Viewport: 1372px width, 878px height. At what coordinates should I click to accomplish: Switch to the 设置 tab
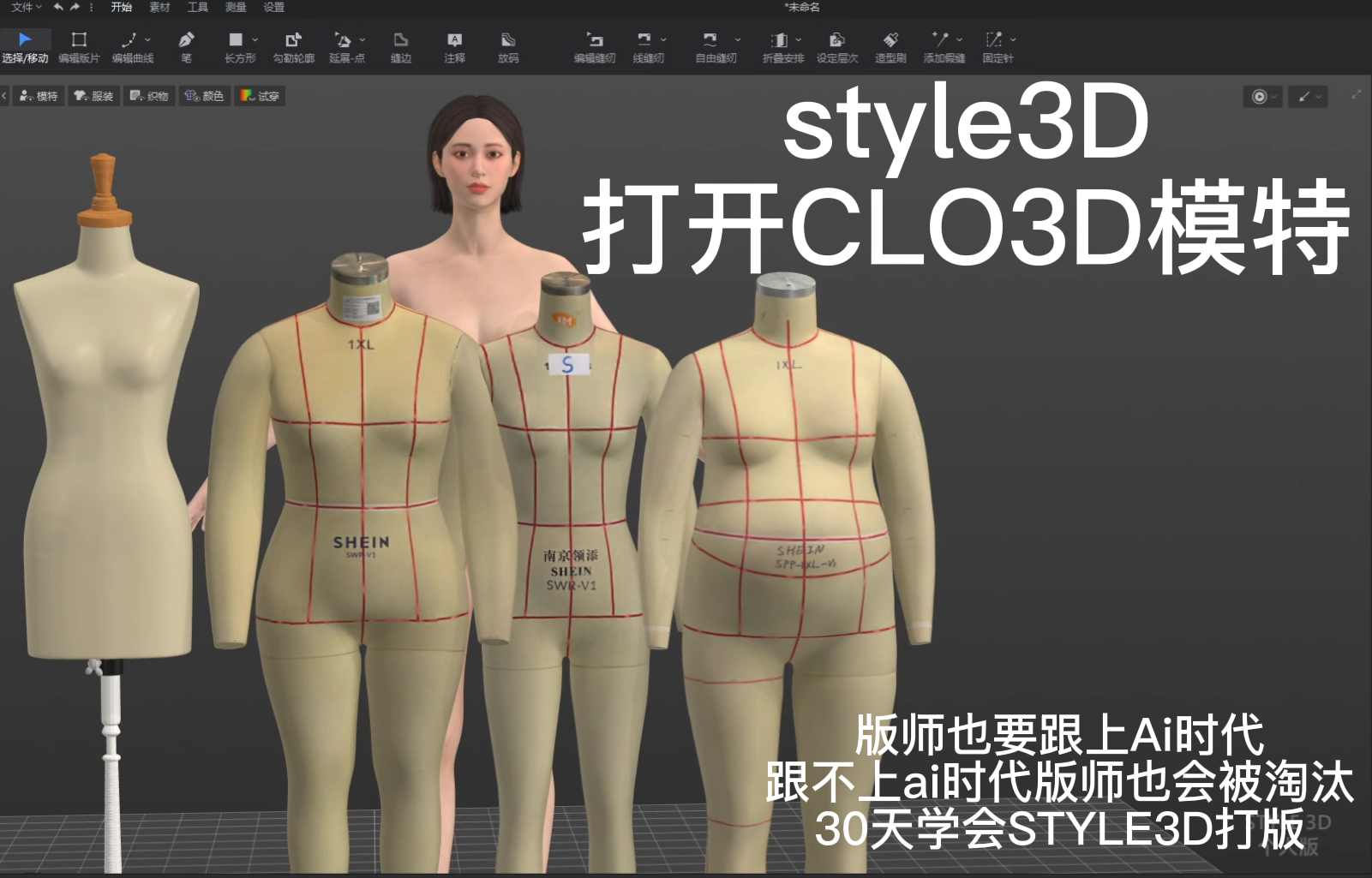(274, 7)
